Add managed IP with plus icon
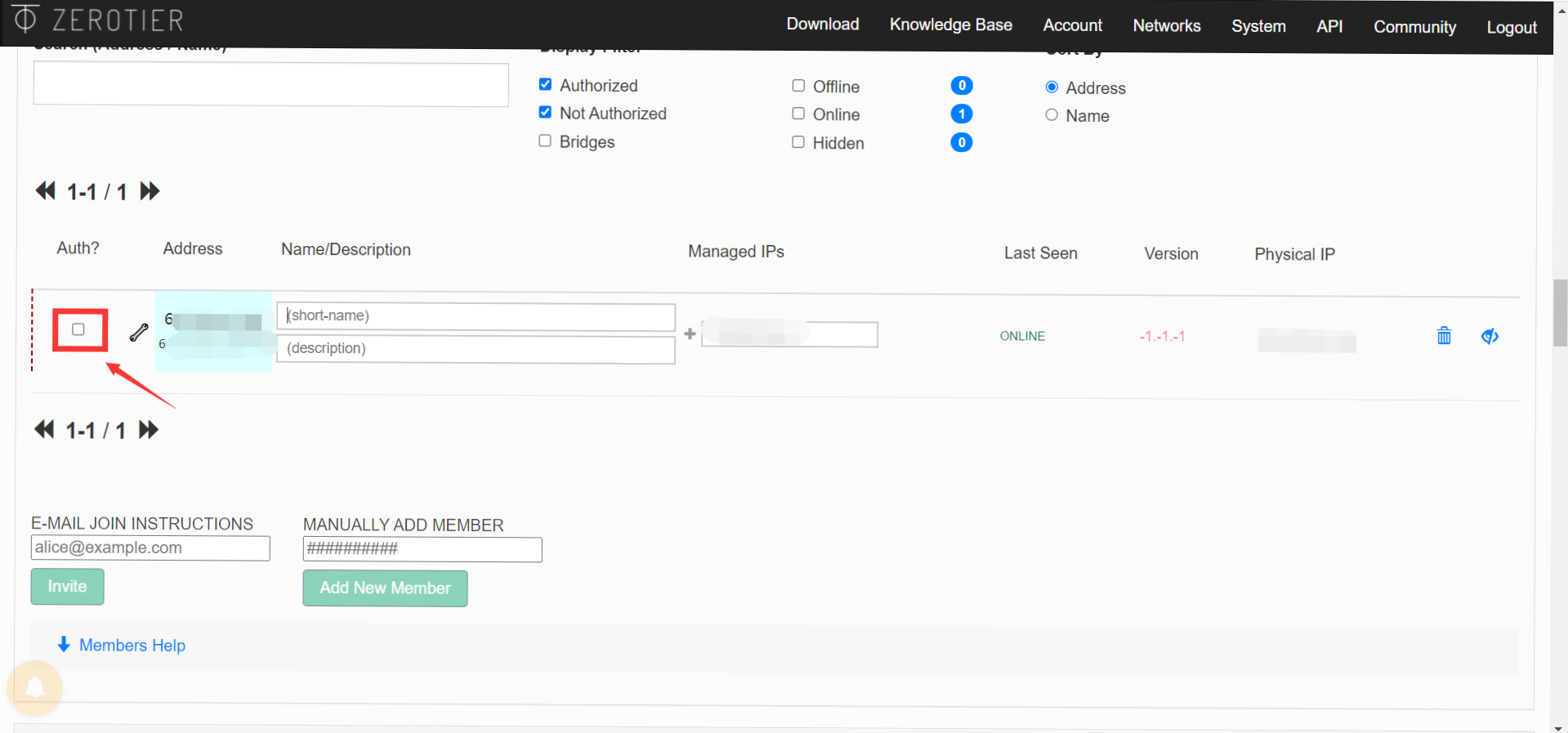The width and height of the screenshot is (1568, 733). [x=690, y=333]
